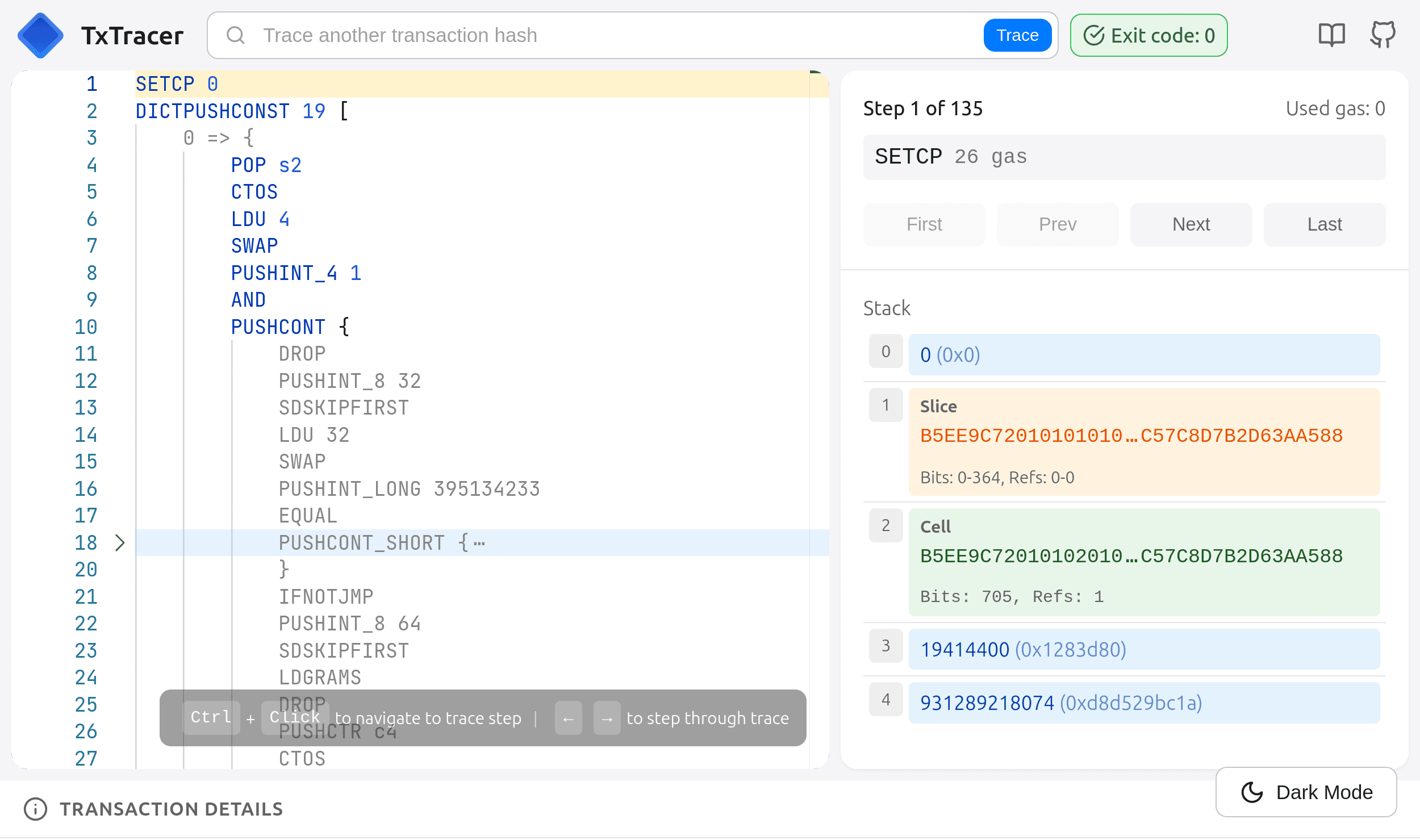The image size is (1420, 840).
Task: Click CTOS instruction on line 5
Action: click(x=254, y=192)
